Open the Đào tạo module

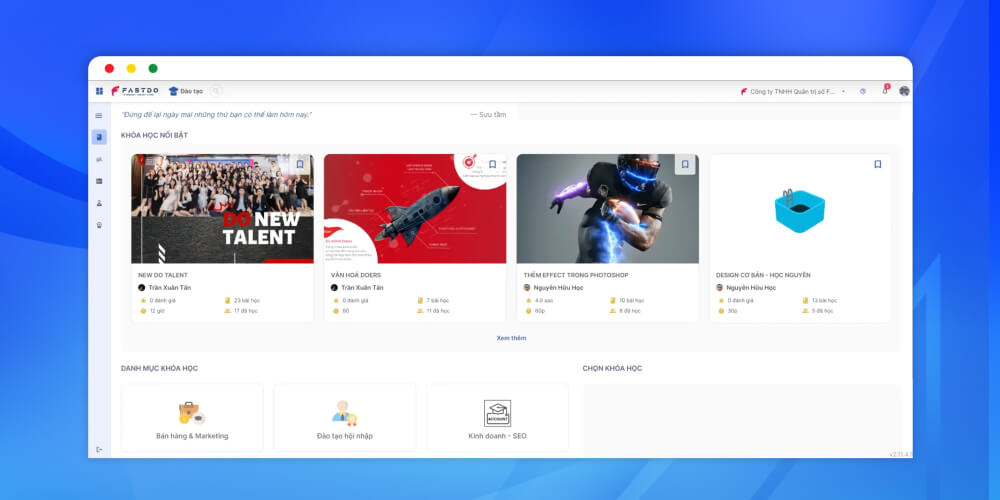[x=186, y=91]
